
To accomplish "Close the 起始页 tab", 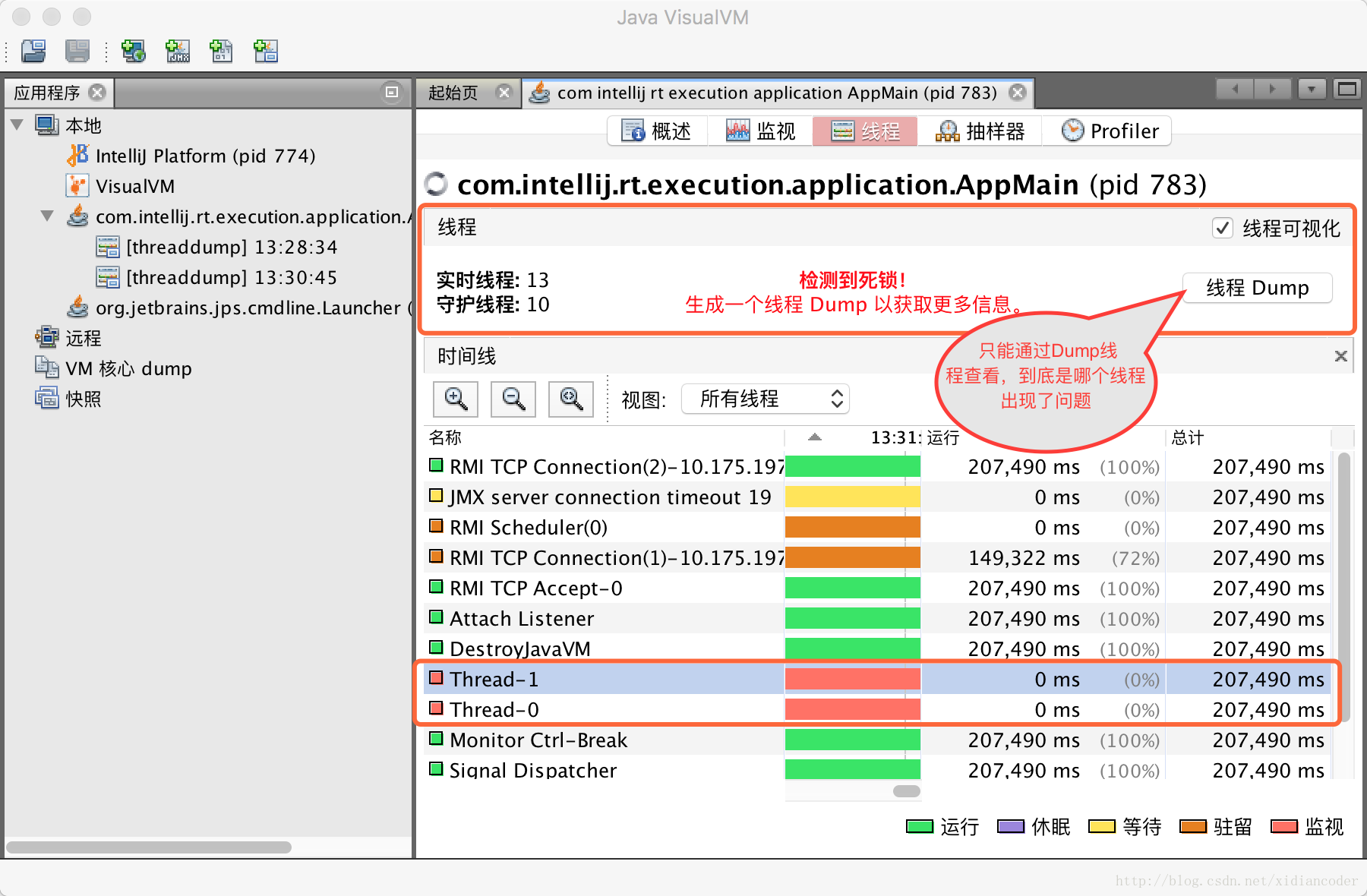I will (504, 92).
